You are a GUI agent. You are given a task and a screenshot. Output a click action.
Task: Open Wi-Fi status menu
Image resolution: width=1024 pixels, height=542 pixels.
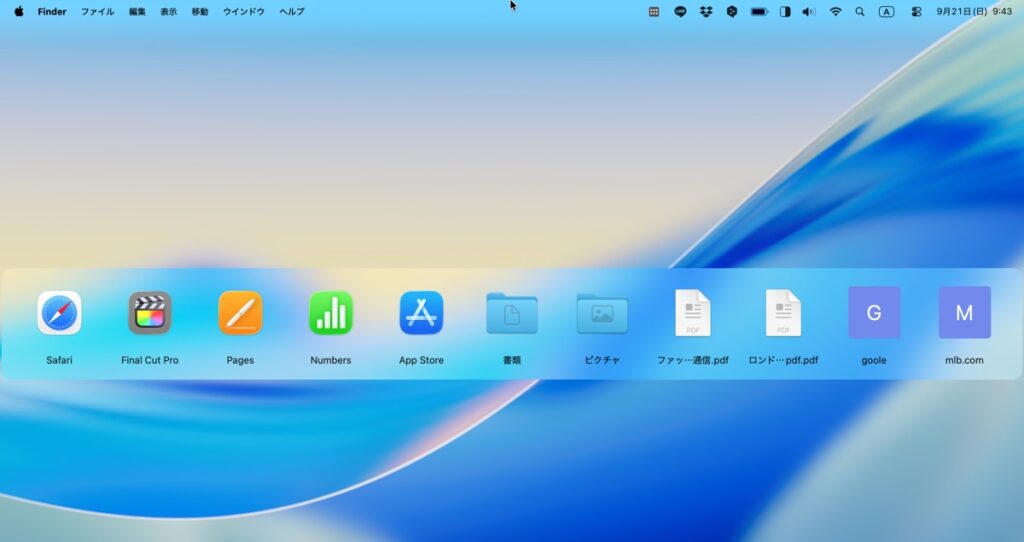835,12
